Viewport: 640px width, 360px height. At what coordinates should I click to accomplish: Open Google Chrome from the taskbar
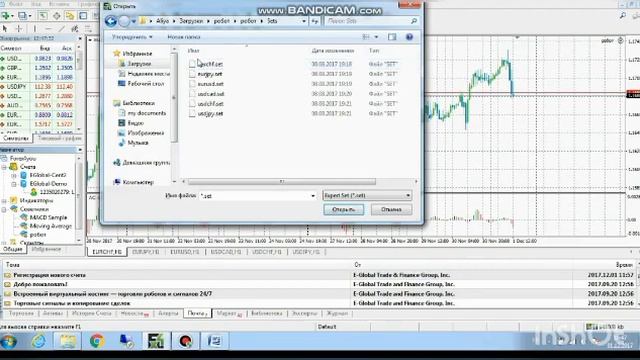[x=97, y=341]
